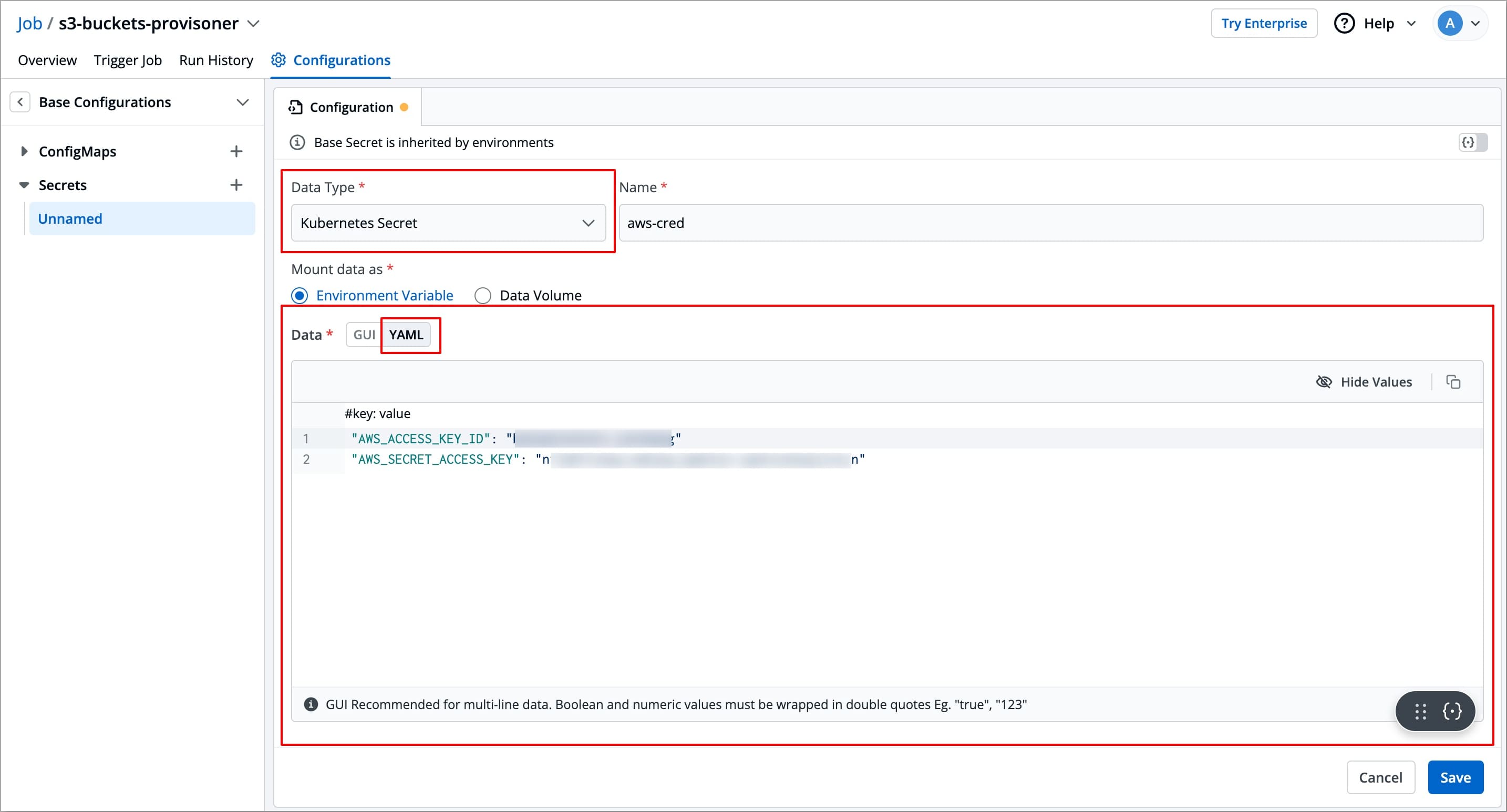
Task: Save the secret configuration
Action: 1456,777
